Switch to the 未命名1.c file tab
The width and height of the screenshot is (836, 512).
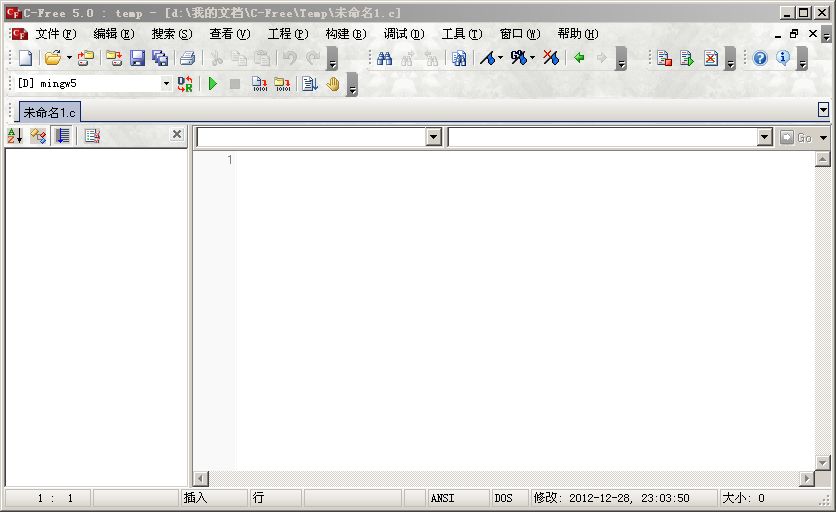point(50,113)
